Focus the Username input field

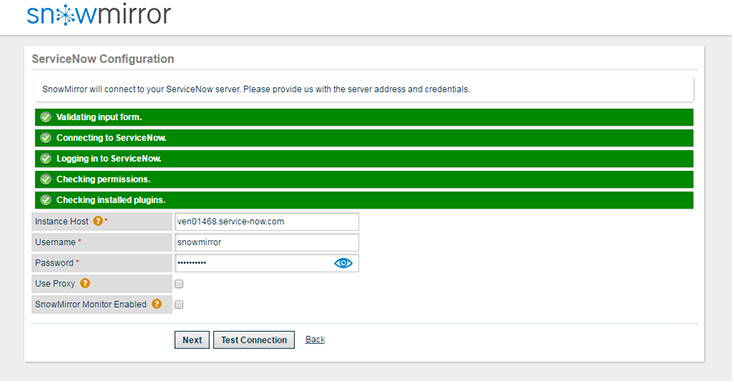pos(267,242)
